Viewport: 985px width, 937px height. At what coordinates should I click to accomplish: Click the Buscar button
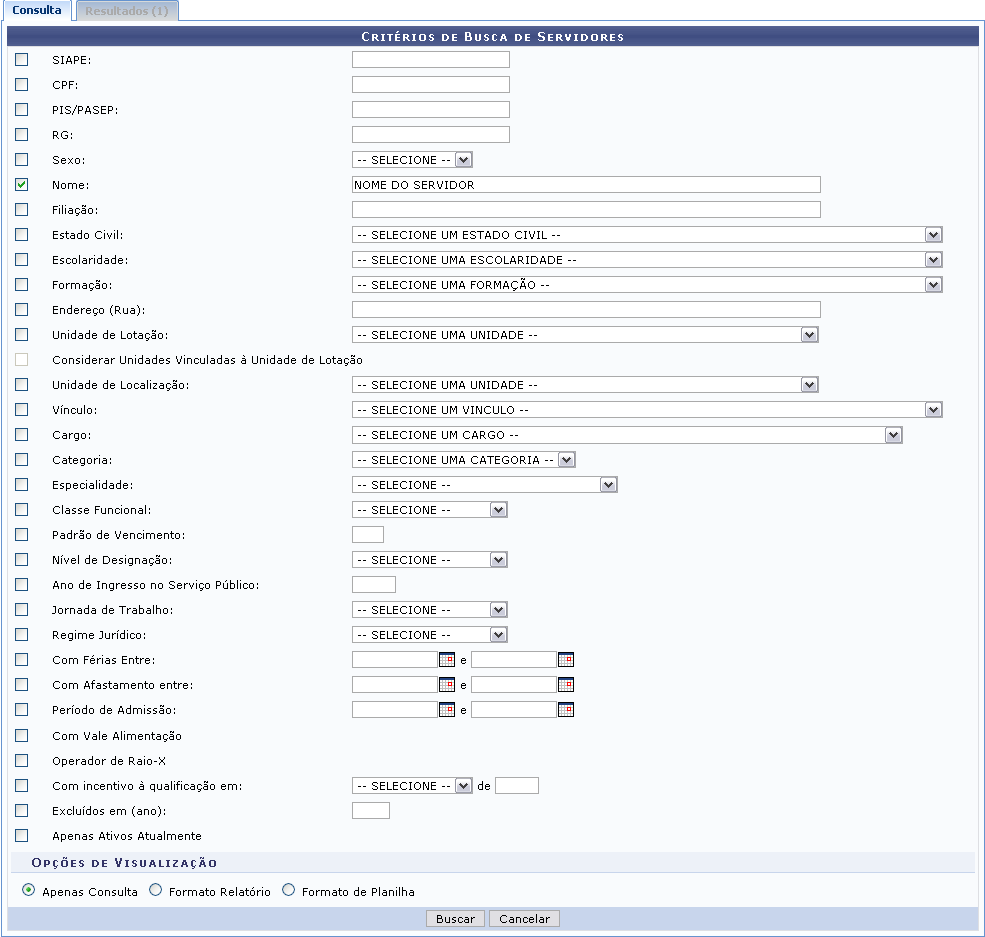tap(455, 919)
